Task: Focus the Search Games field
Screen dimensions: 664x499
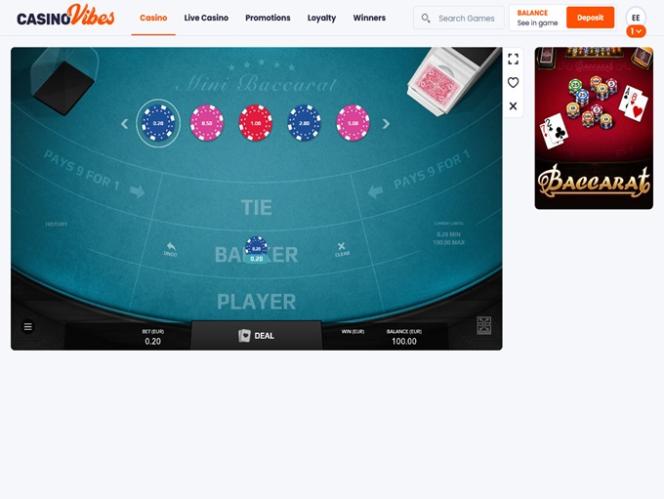Action: click(x=459, y=18)
